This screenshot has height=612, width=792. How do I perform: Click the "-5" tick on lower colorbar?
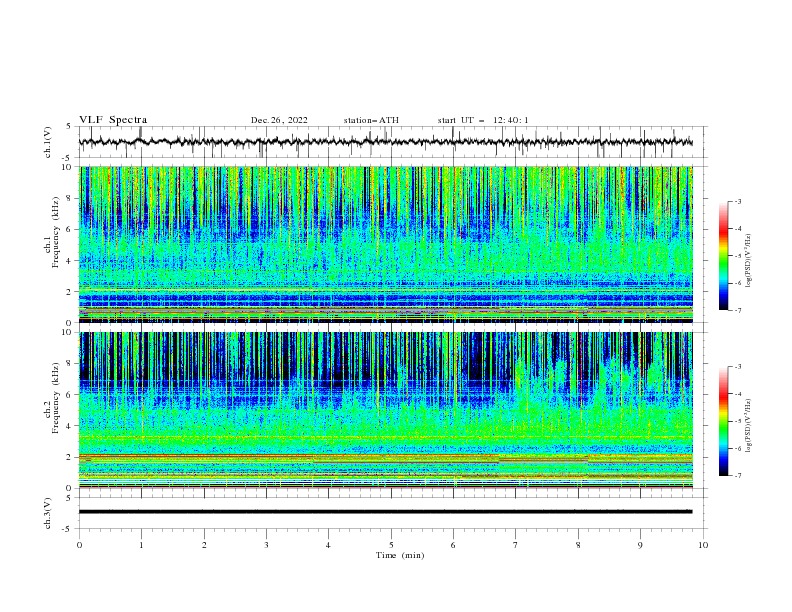click(737, 421)
